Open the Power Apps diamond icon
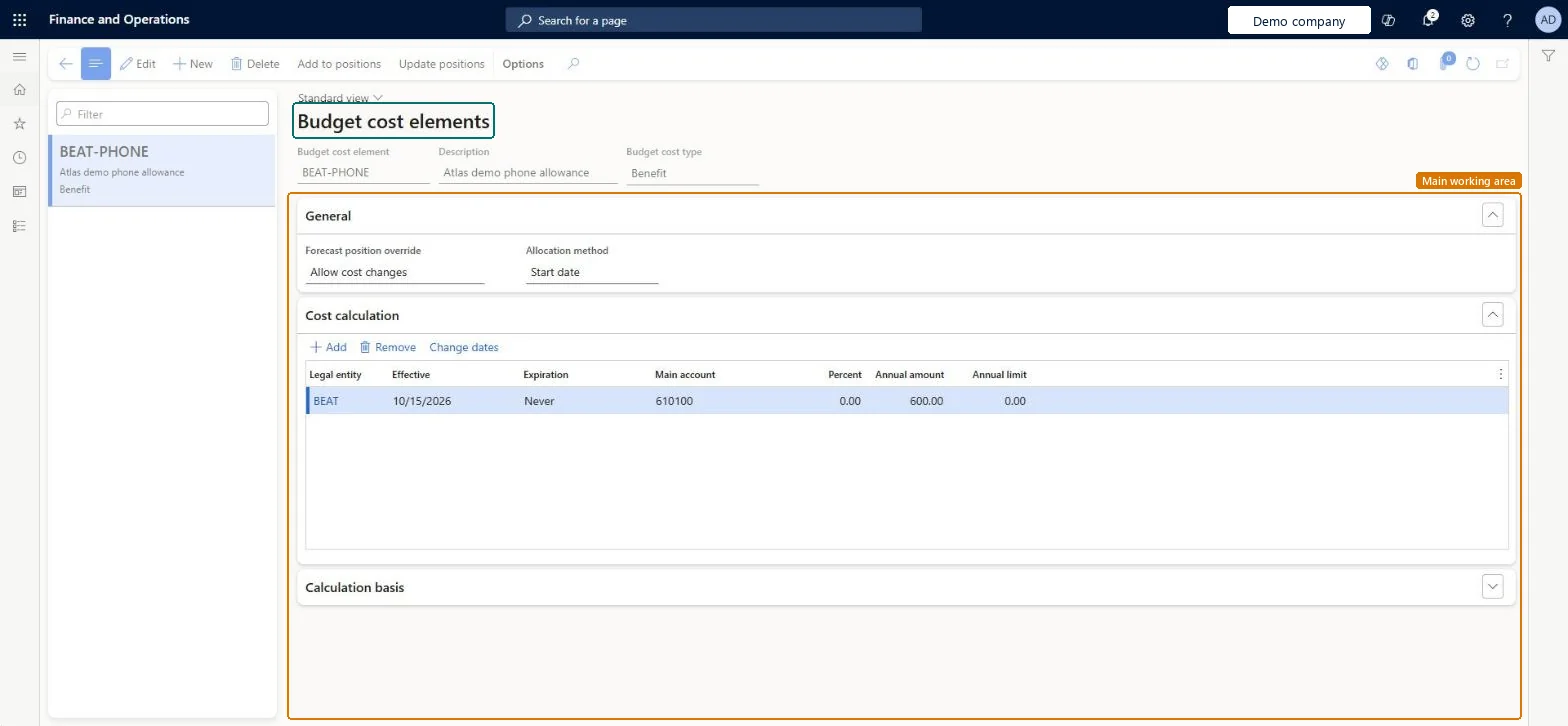This screenshot has height=726, width=1568. 1382,64
